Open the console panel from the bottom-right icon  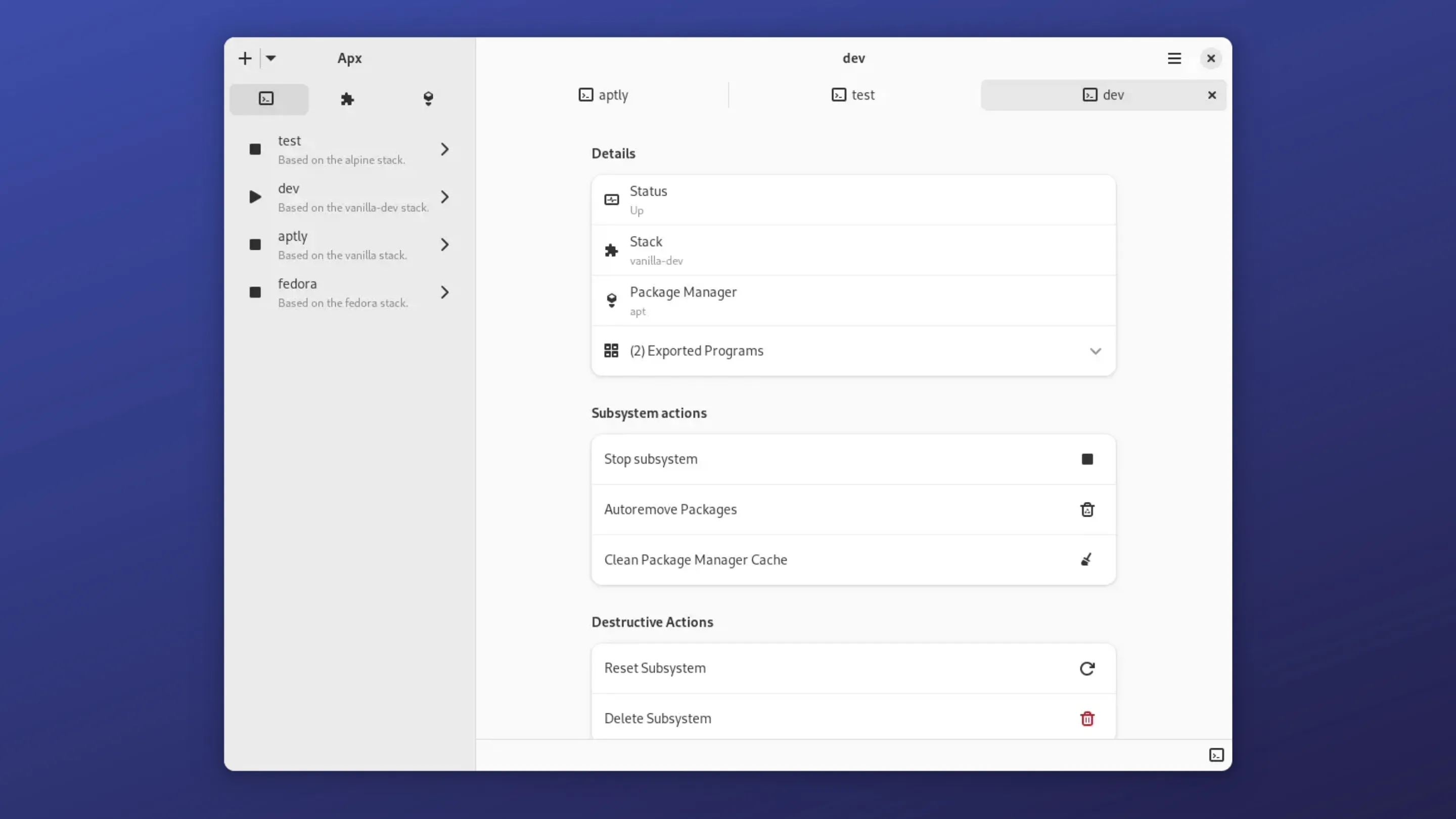tap(1217, 755)
